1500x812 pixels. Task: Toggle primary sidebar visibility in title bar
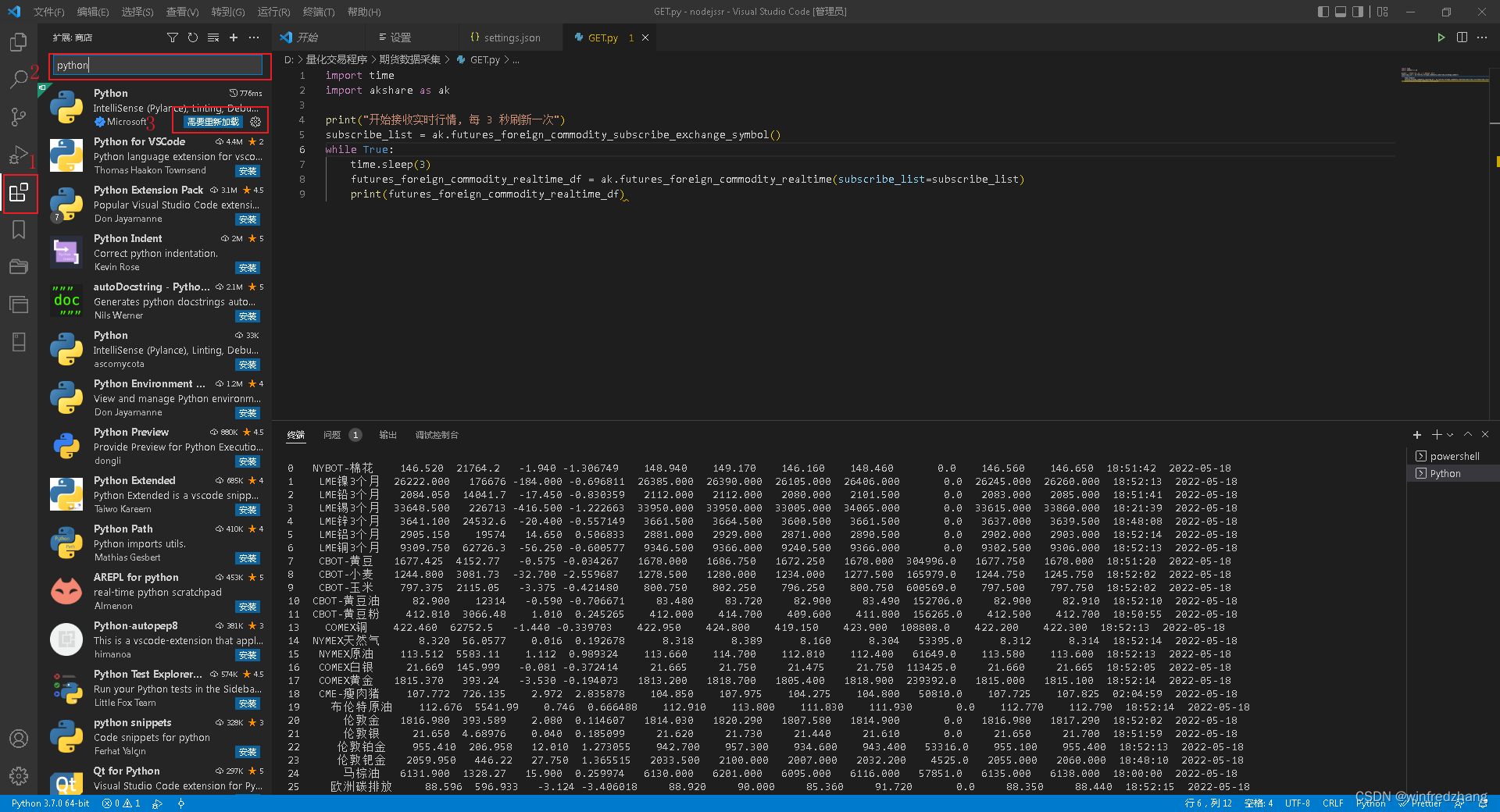coord(1323,12)
